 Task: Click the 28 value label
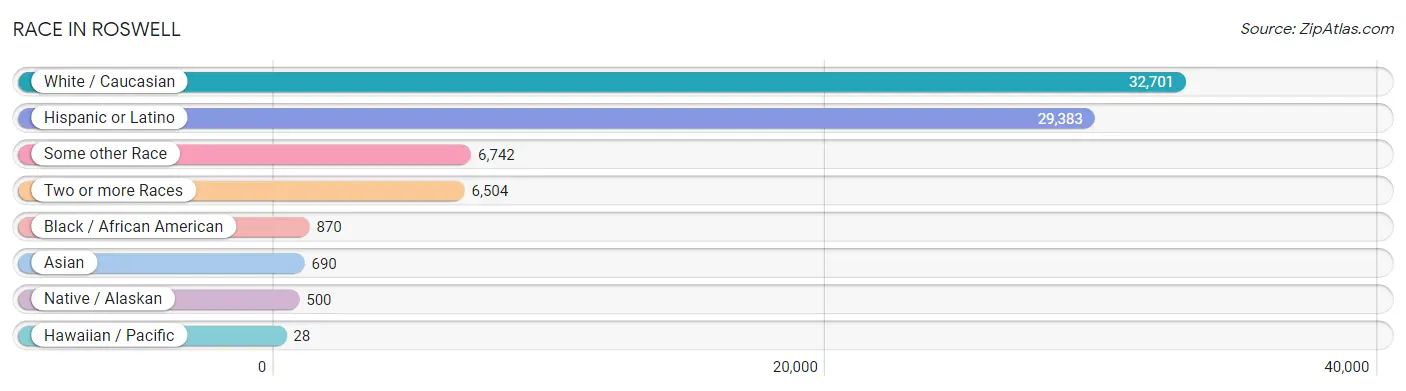(x=302, y=336)
